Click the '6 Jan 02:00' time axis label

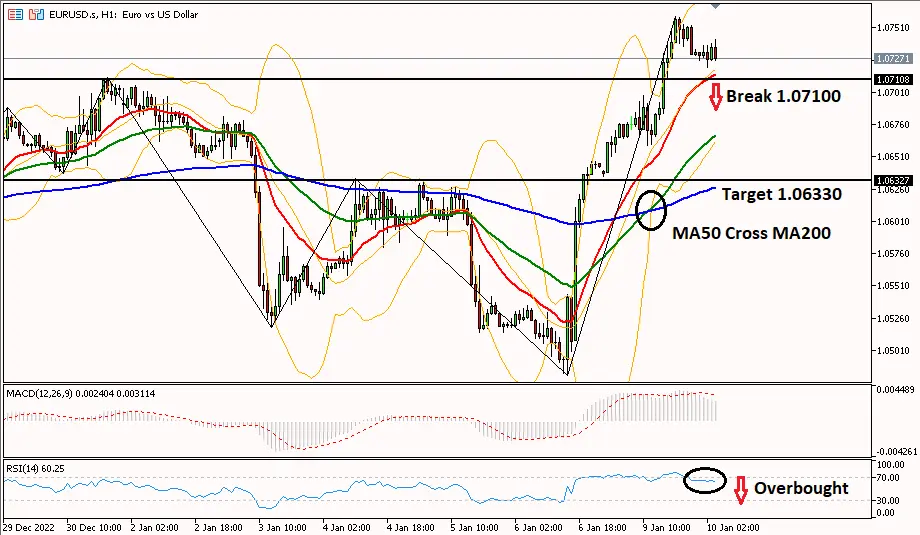(539, 527)
